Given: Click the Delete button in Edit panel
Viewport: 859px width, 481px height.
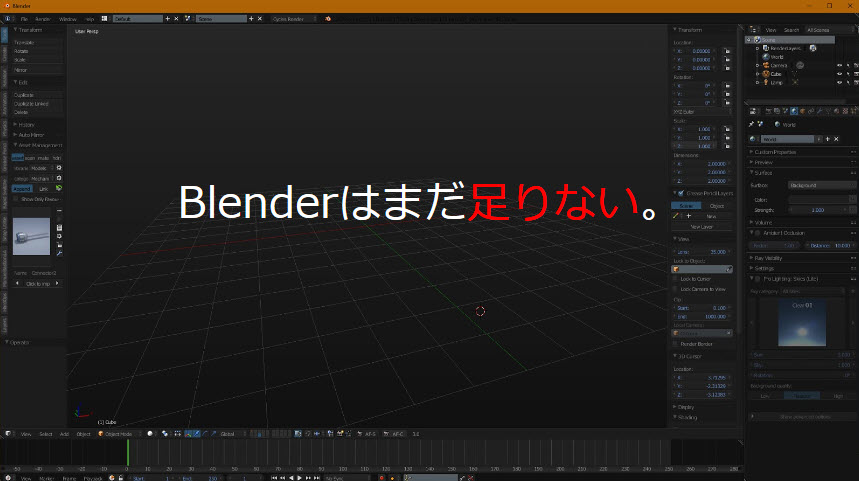Looking at the screenshot, I should tap(37, 112).
